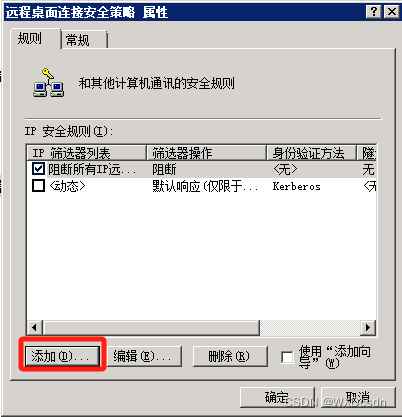Sort by IP 筛选器列表 column header
Screen dimensions: 402x417
coord(86,153)
